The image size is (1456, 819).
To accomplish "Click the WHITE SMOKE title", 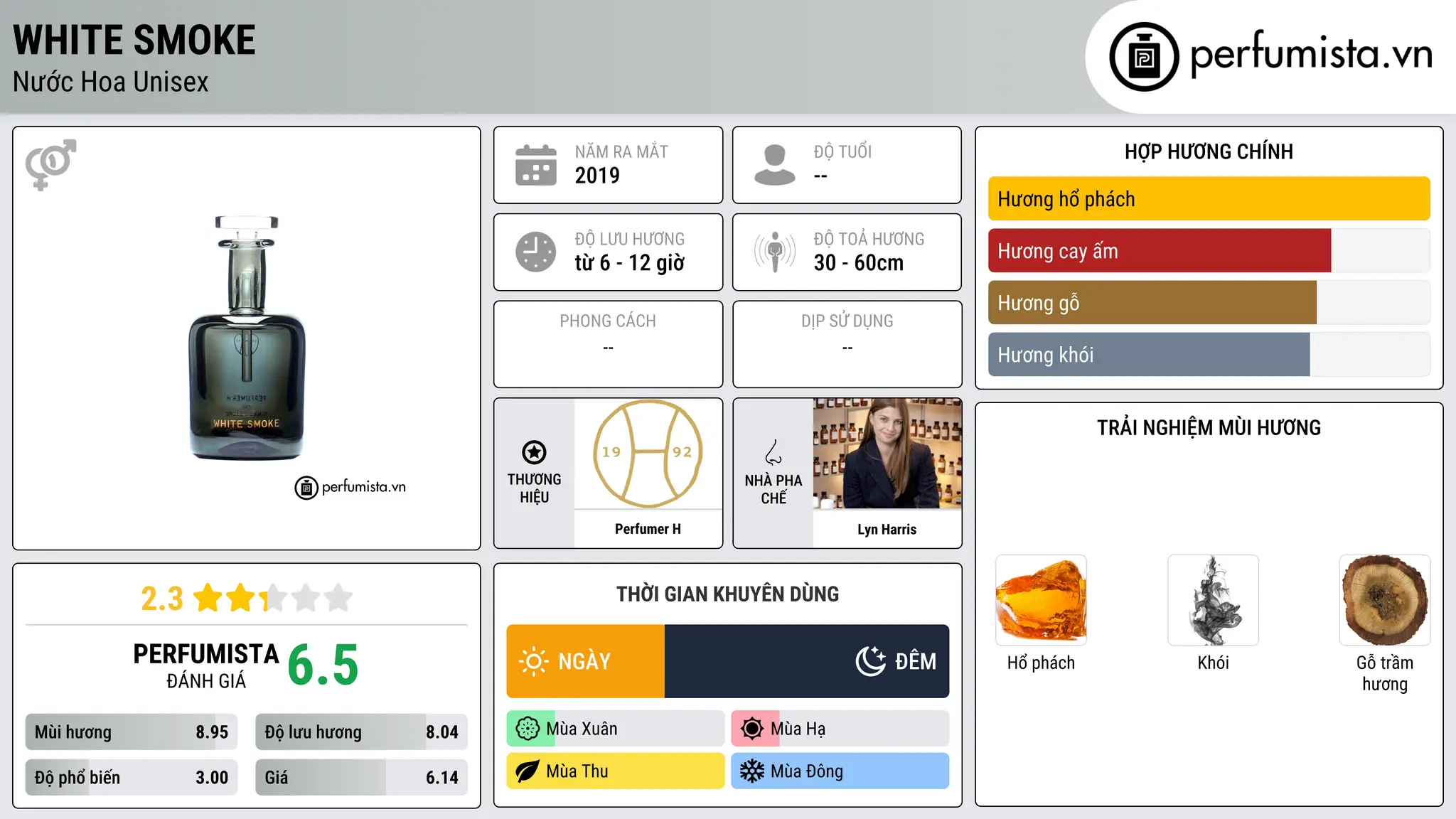I will [x=134, y=40].
